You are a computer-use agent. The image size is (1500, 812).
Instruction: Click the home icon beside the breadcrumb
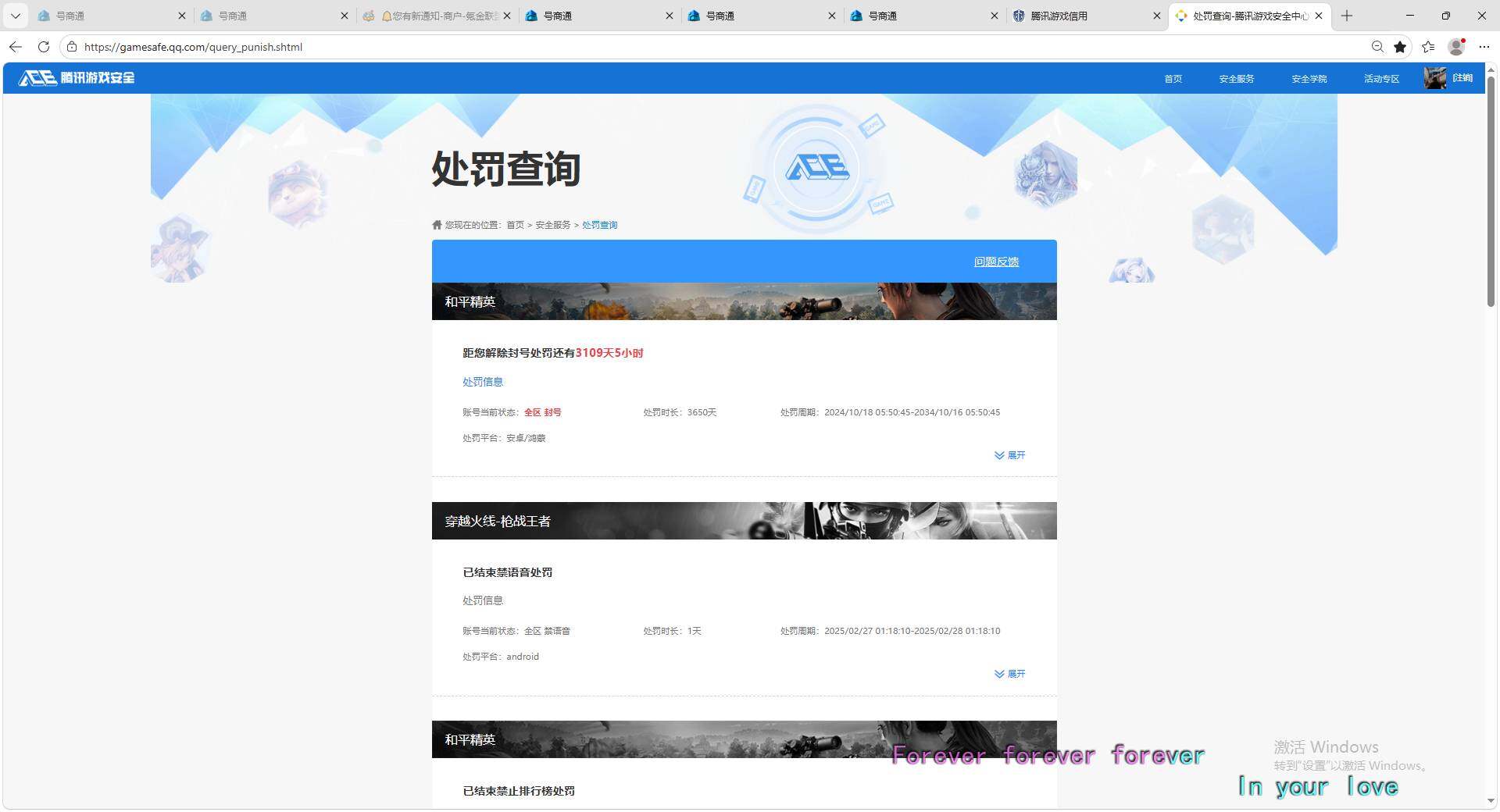pos(437,225)
